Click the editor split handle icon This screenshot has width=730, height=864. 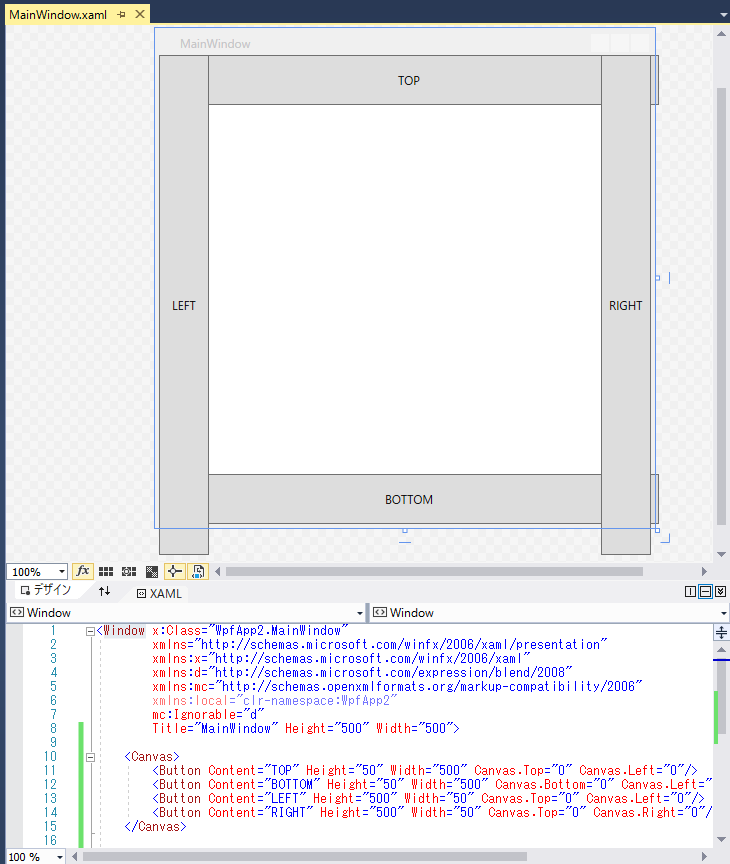(721, 632)
